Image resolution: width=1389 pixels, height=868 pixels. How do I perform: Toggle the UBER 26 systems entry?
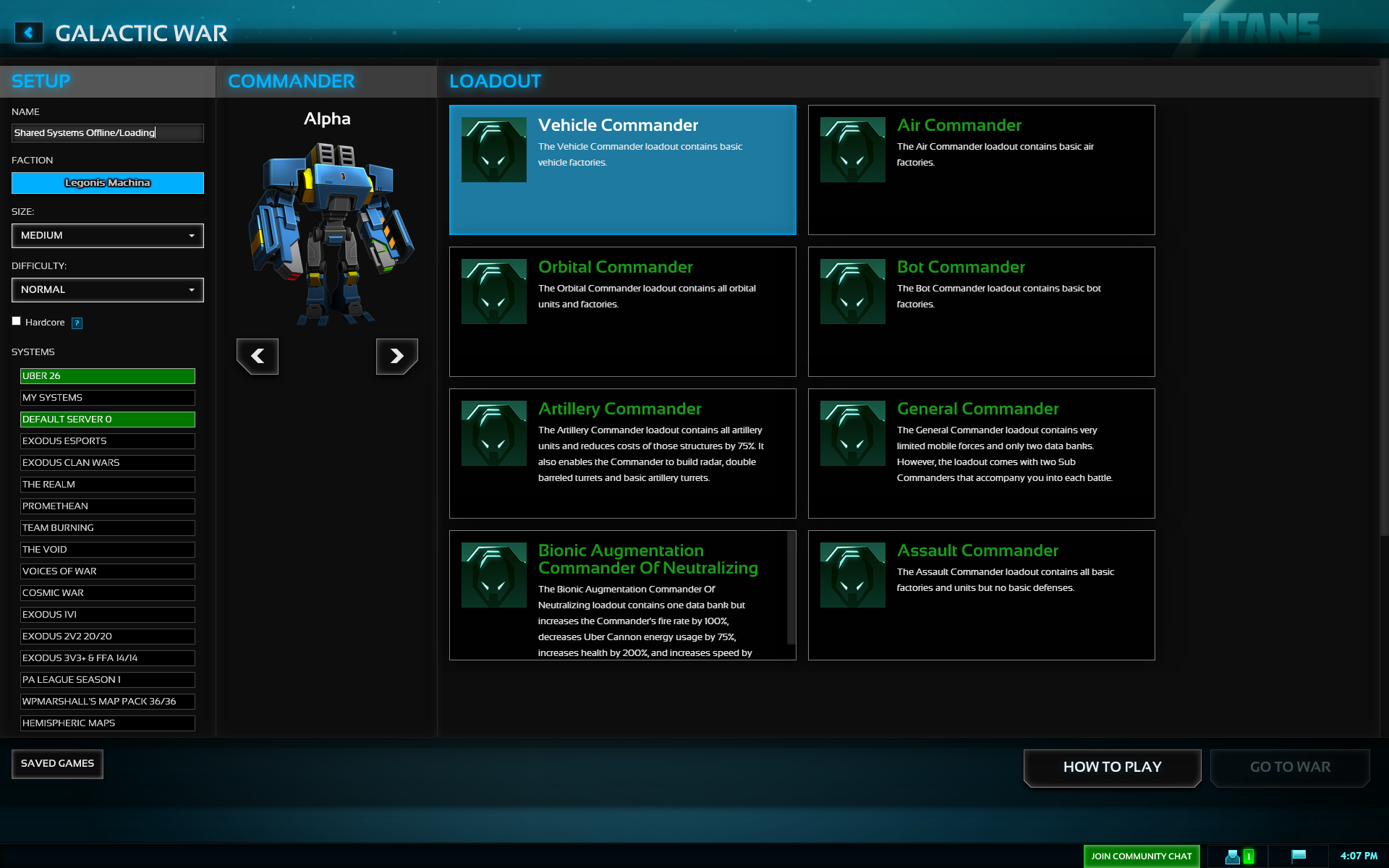point(107,376)
